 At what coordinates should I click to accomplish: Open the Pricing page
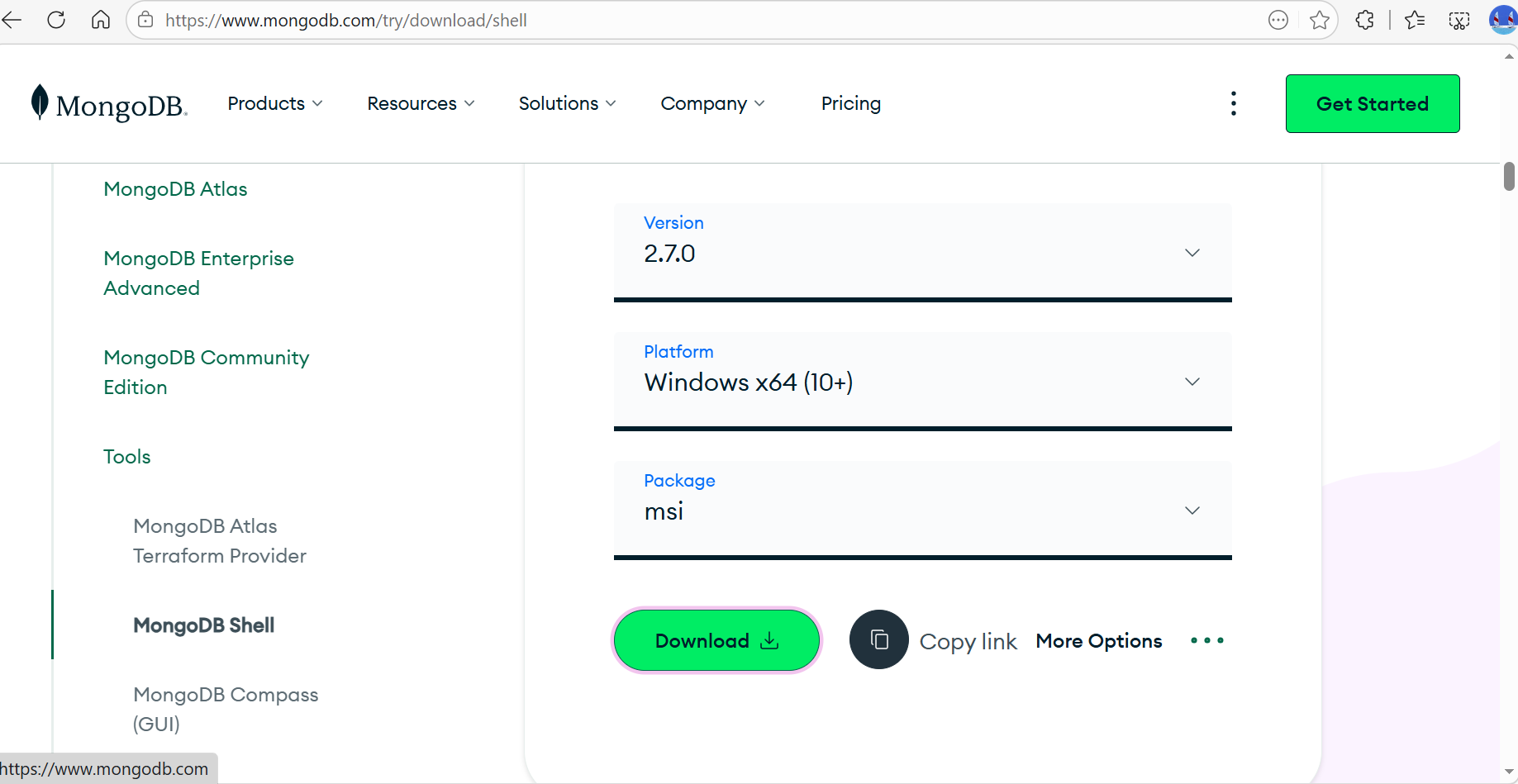point(851,103)
